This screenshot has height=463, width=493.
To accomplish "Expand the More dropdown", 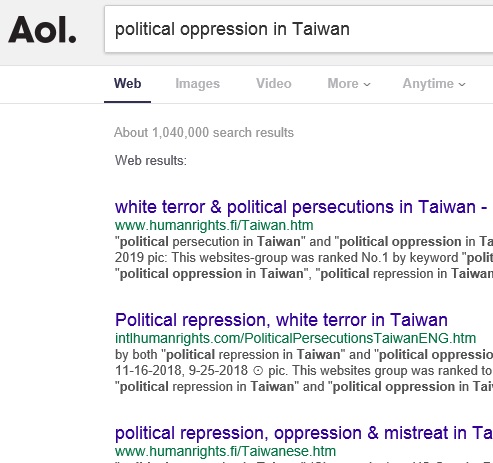I will point(349,83).
